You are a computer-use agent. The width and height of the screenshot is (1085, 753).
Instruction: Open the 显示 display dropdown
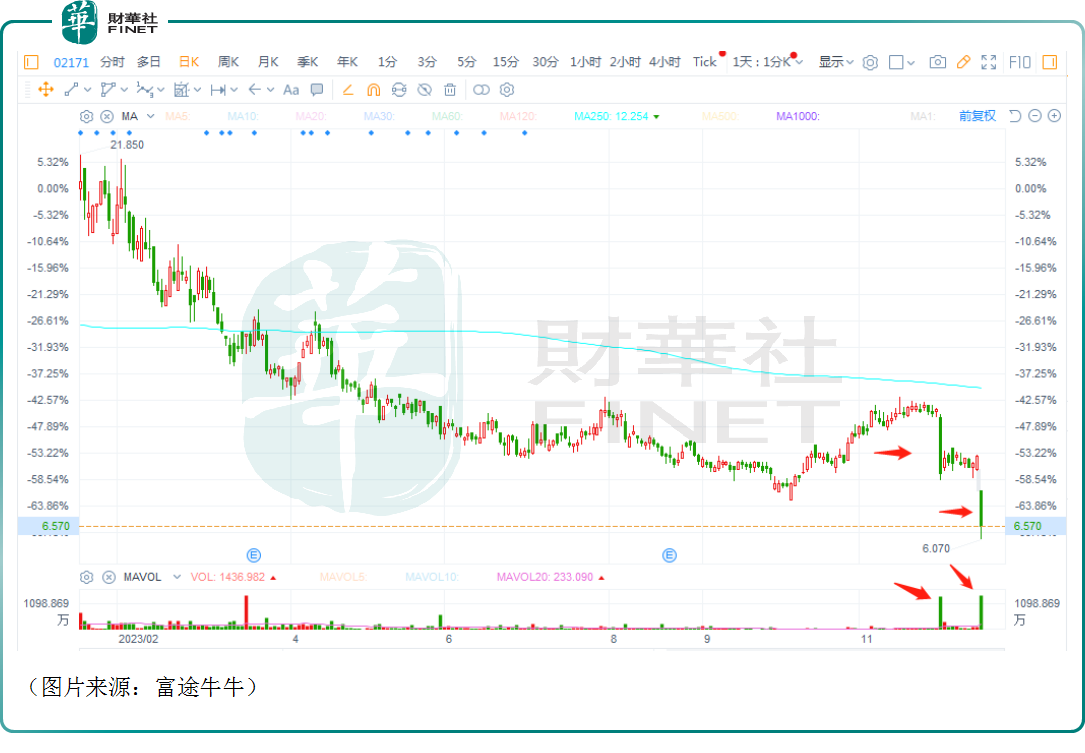836,62
